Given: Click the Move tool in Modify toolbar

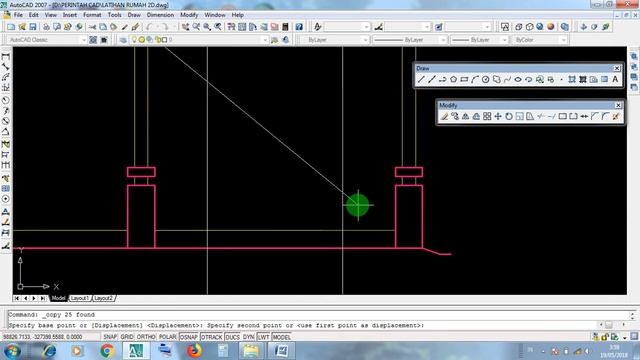Looking at the screenshot, I should (x=498, y=117).
